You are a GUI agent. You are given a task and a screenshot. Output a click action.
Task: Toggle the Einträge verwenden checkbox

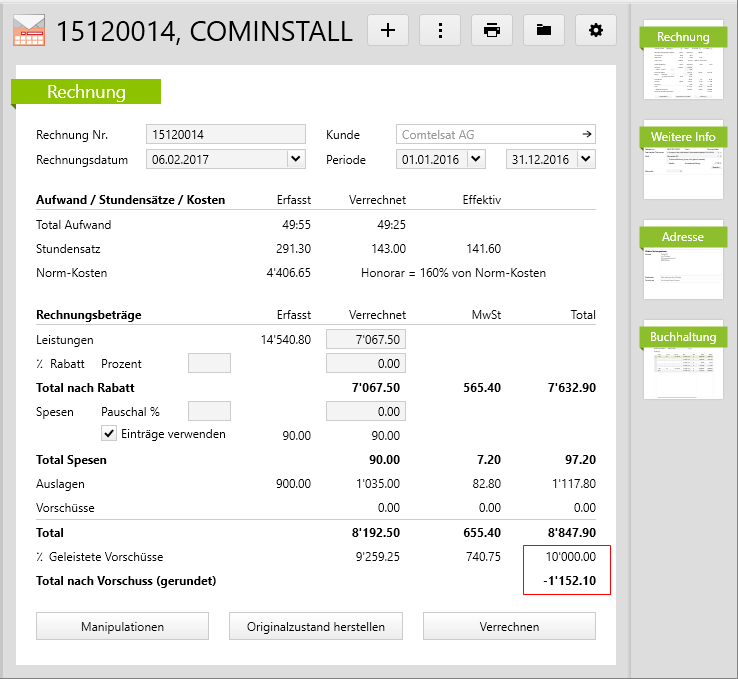tap(110, 434)
